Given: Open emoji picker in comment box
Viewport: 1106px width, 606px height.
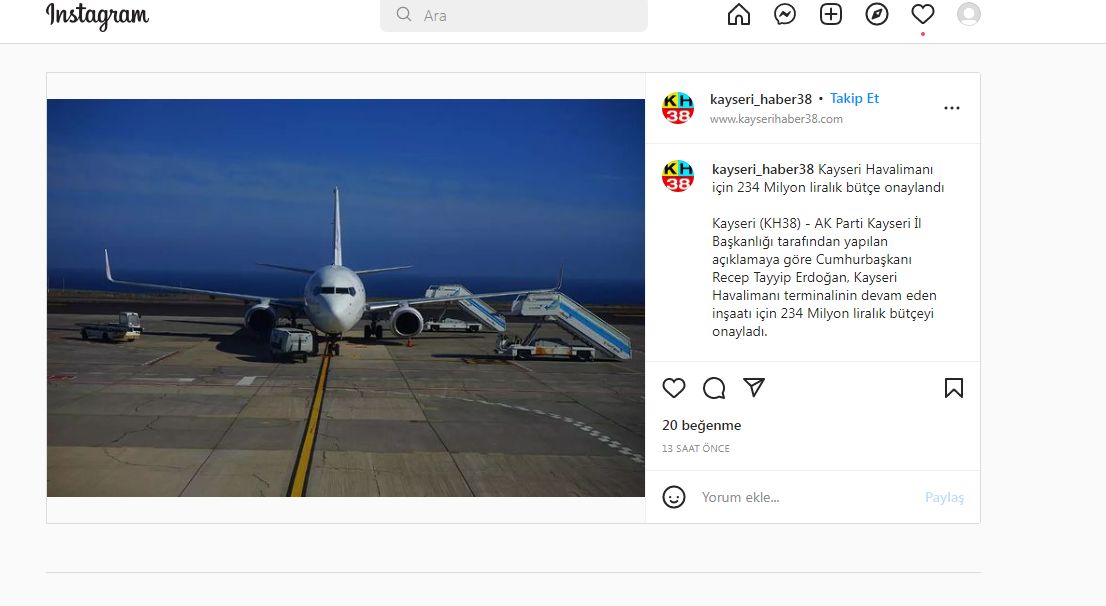Looking at the screenshot, I should (x=675, y=497).
